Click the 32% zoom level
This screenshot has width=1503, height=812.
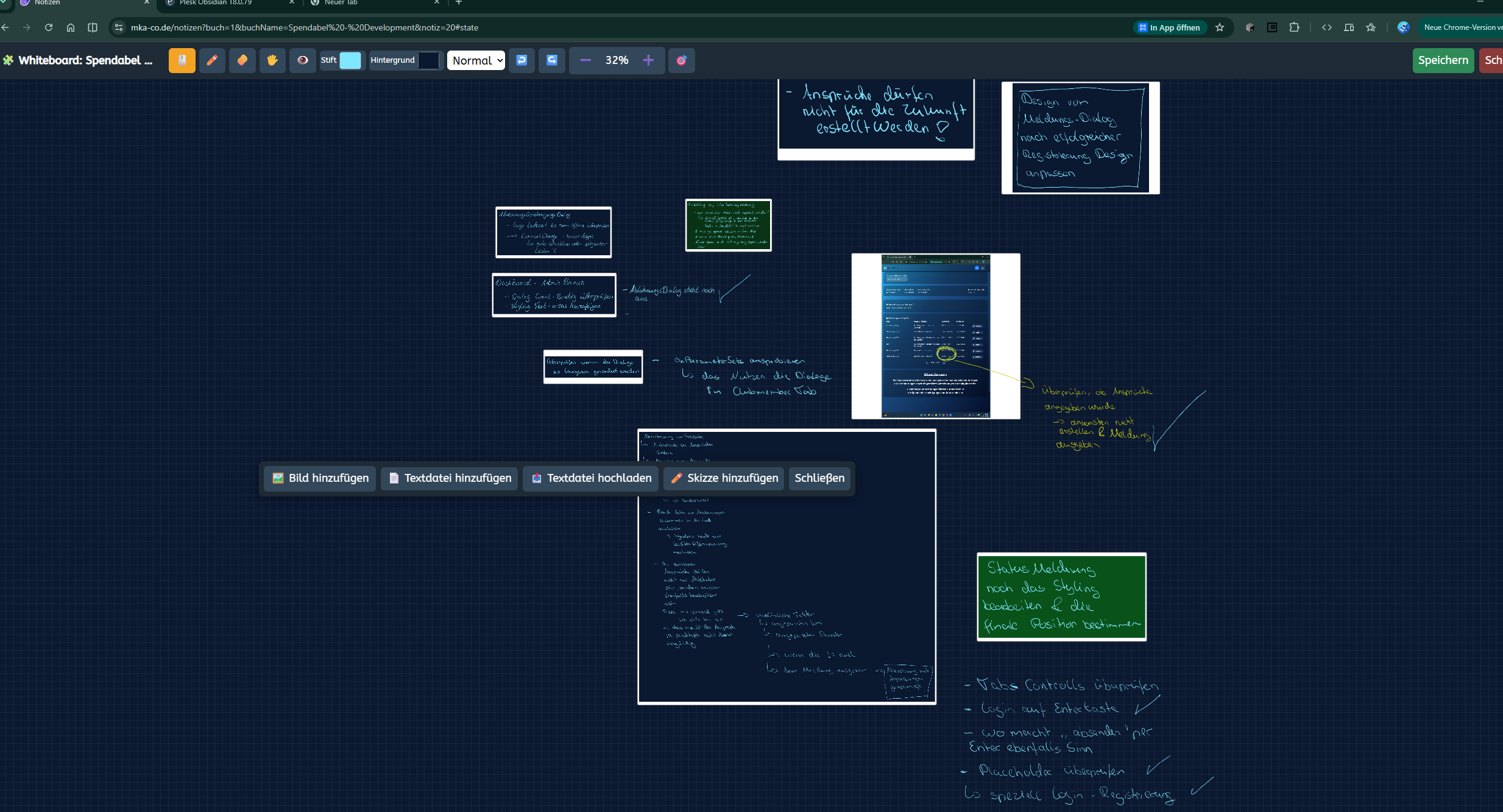[617, 60]
